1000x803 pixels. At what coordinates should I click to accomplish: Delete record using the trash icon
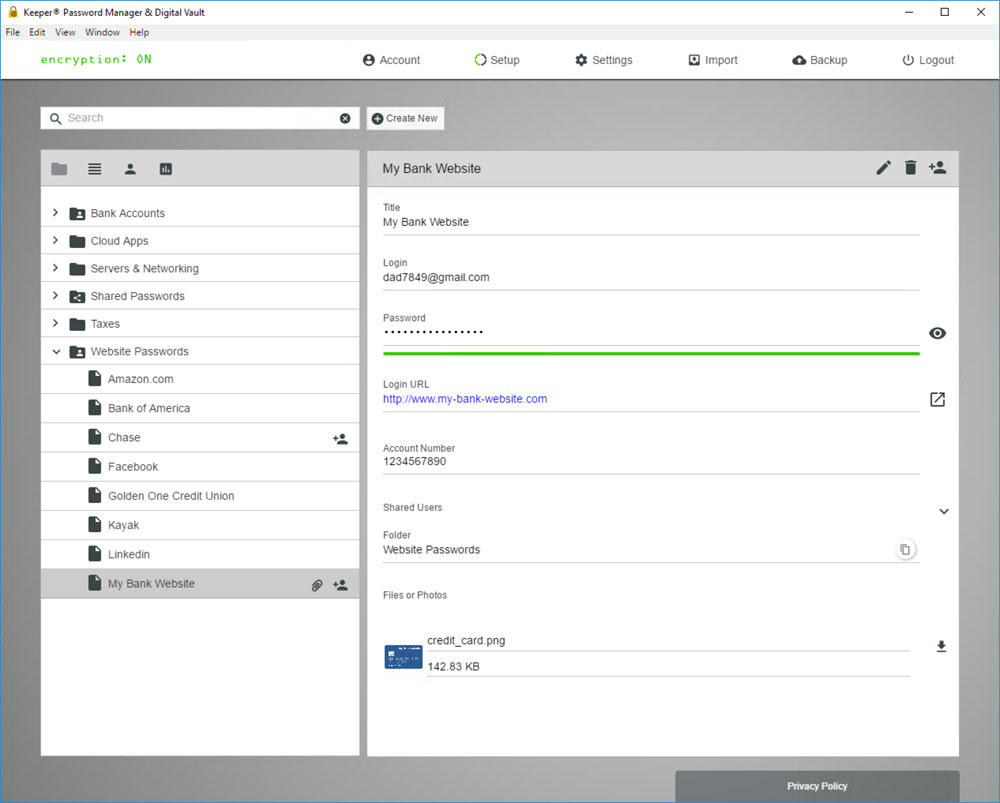[x=911, y=168]
